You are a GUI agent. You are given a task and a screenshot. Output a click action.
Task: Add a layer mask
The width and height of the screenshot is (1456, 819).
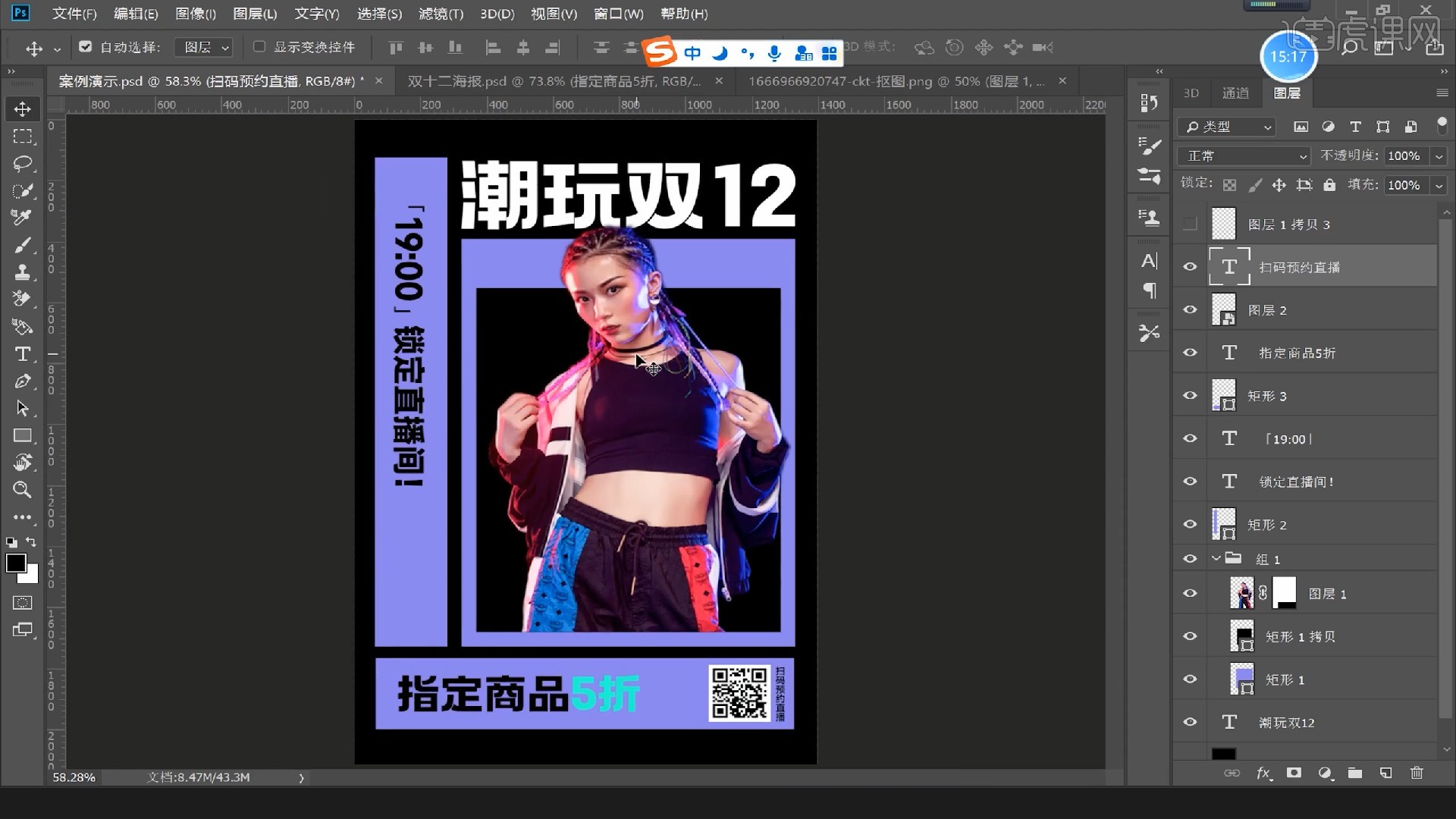tap(1294, 773)
